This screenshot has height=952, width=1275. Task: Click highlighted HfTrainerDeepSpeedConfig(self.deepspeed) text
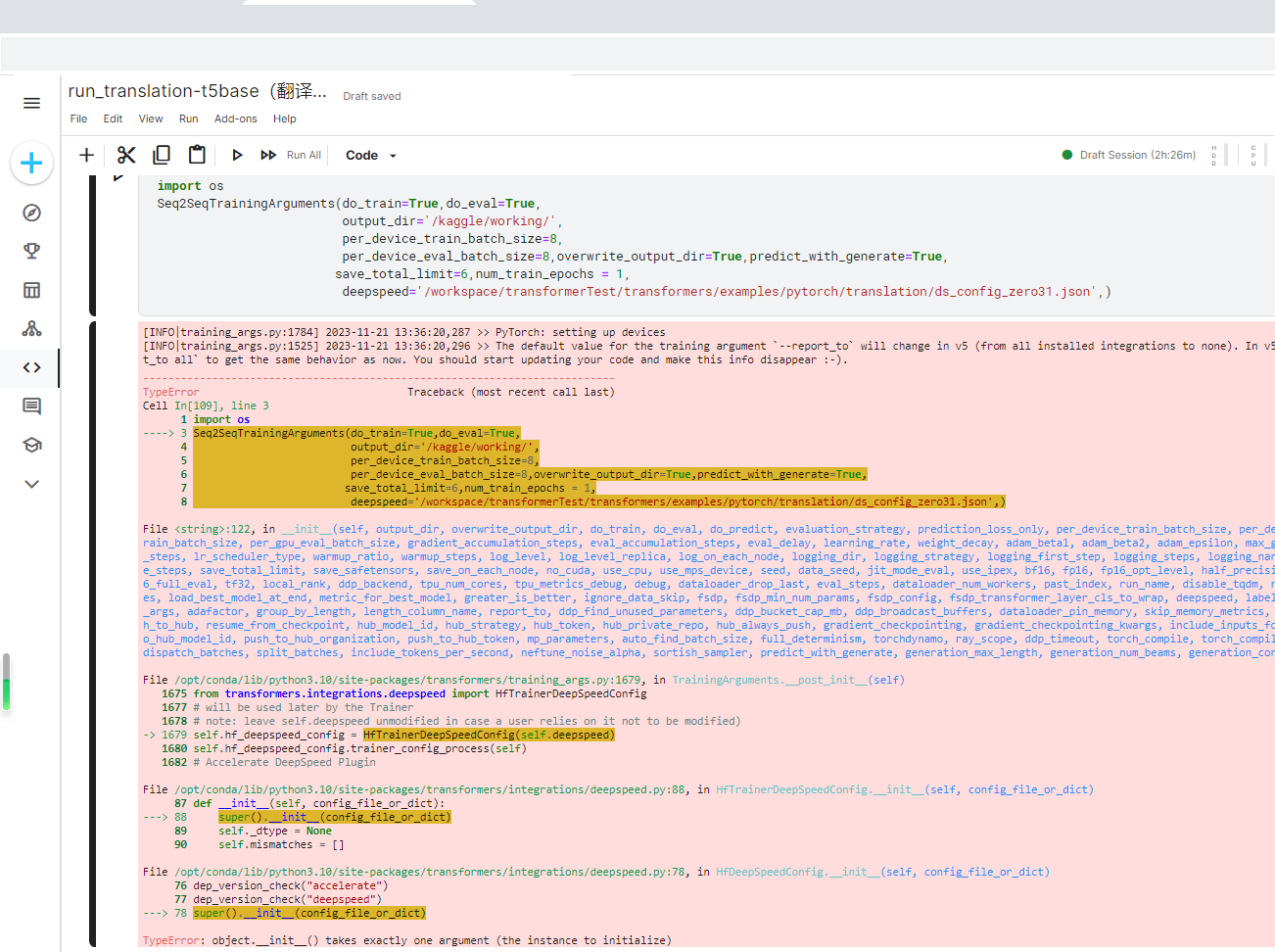489,735
